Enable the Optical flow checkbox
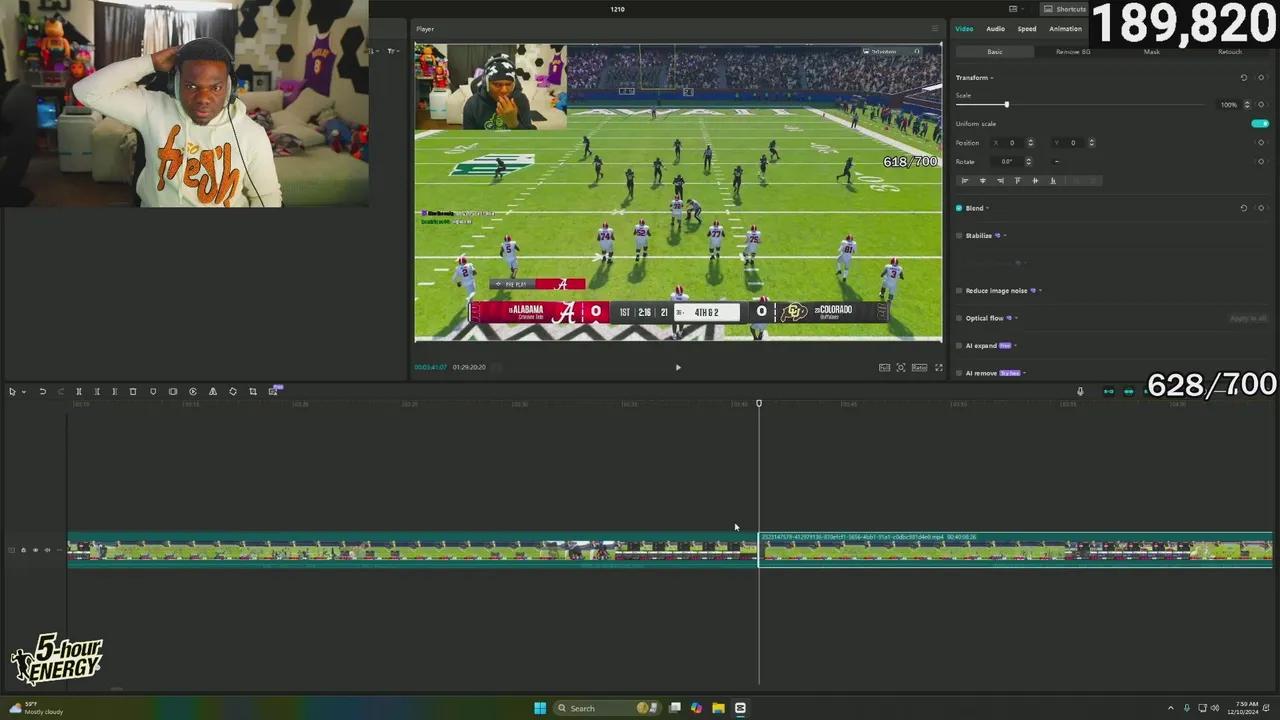This screenshot has width=1280, height=720. coord(959,318)
